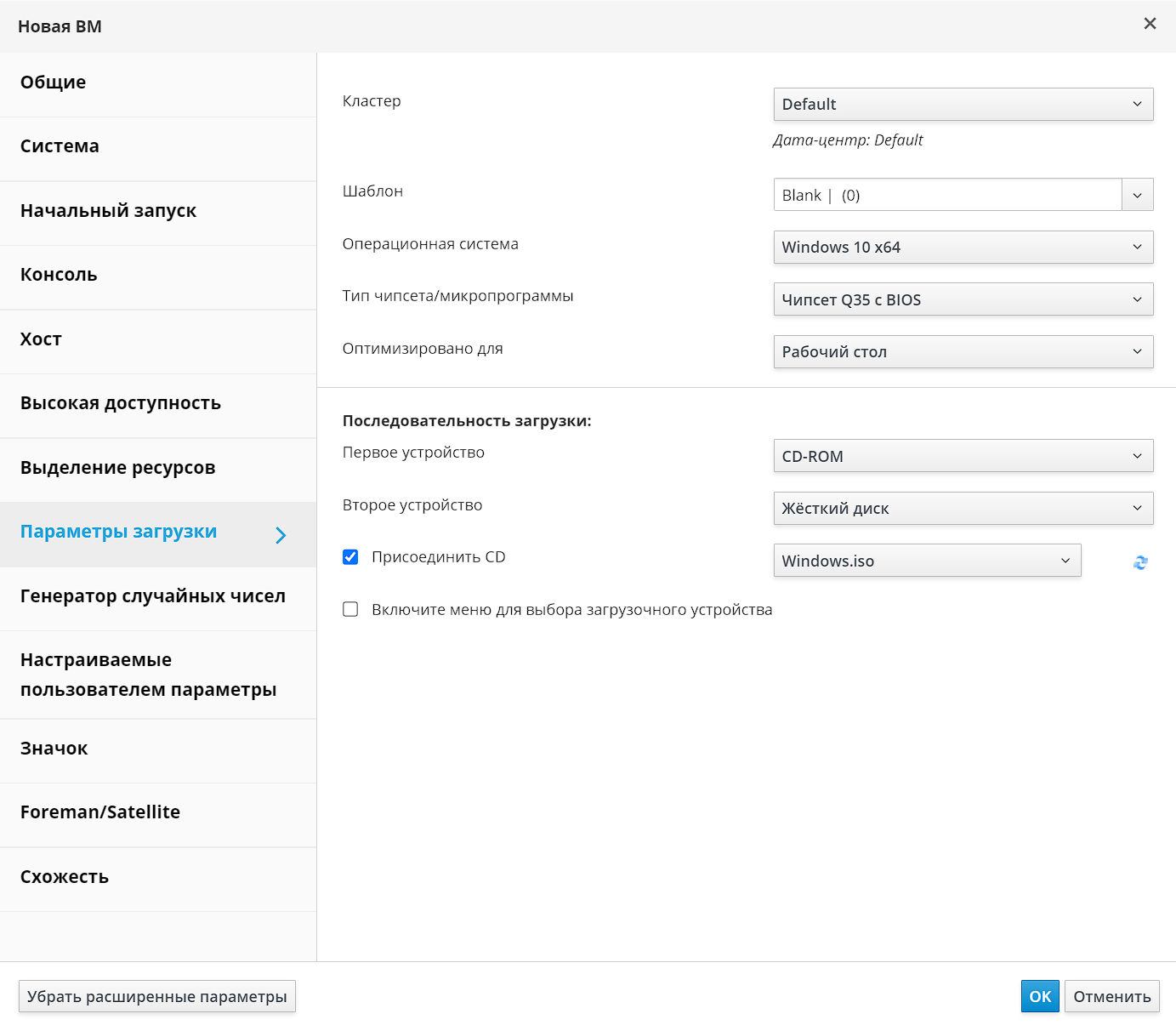Image resolution: width=1176 pixels, height=1031 pixels.
Task: Click the Отменить button
Action: (1111, 997)
